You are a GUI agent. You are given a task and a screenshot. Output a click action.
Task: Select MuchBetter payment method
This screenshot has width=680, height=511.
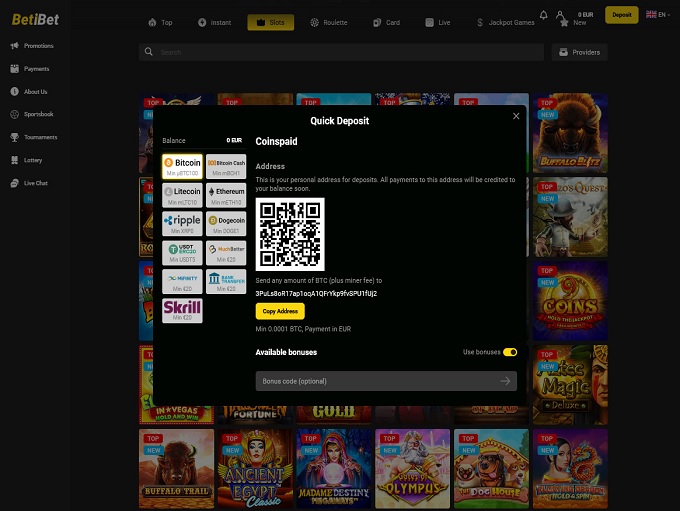(x=225, y=252)
